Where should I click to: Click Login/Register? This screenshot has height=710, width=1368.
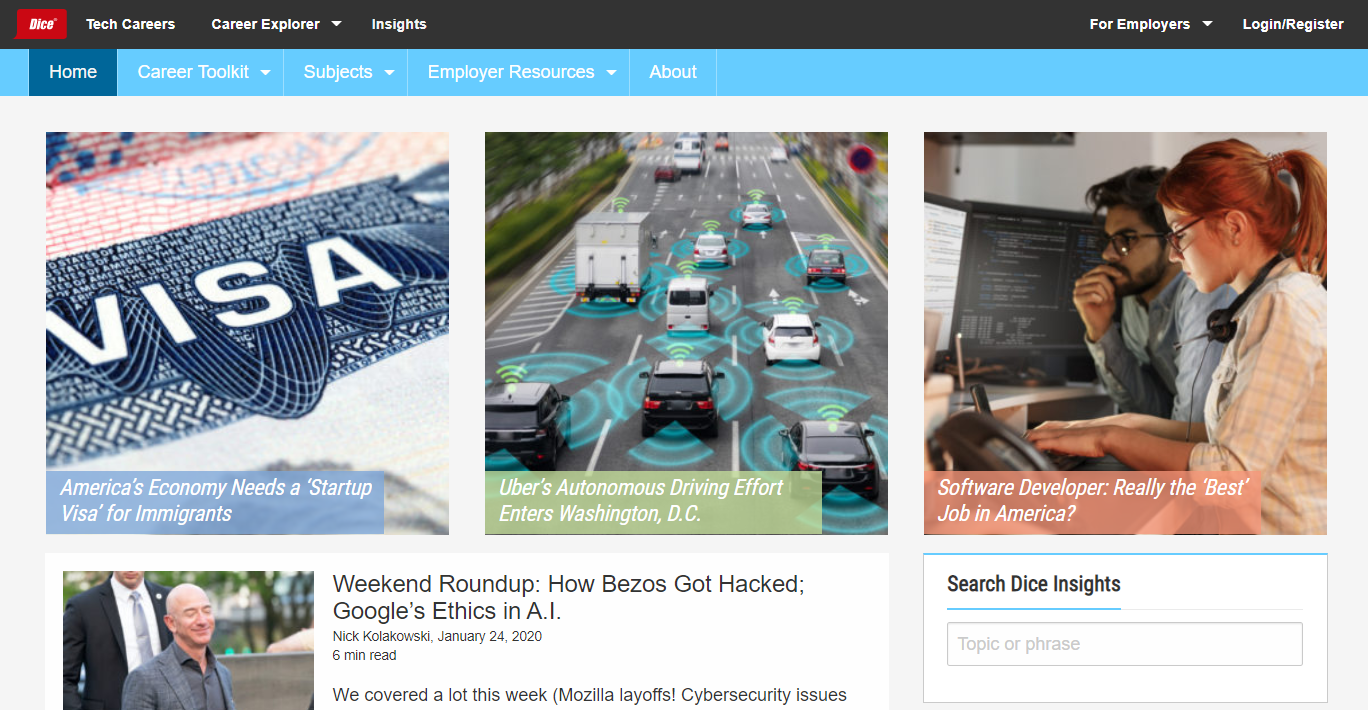[x=1293, y=24]
